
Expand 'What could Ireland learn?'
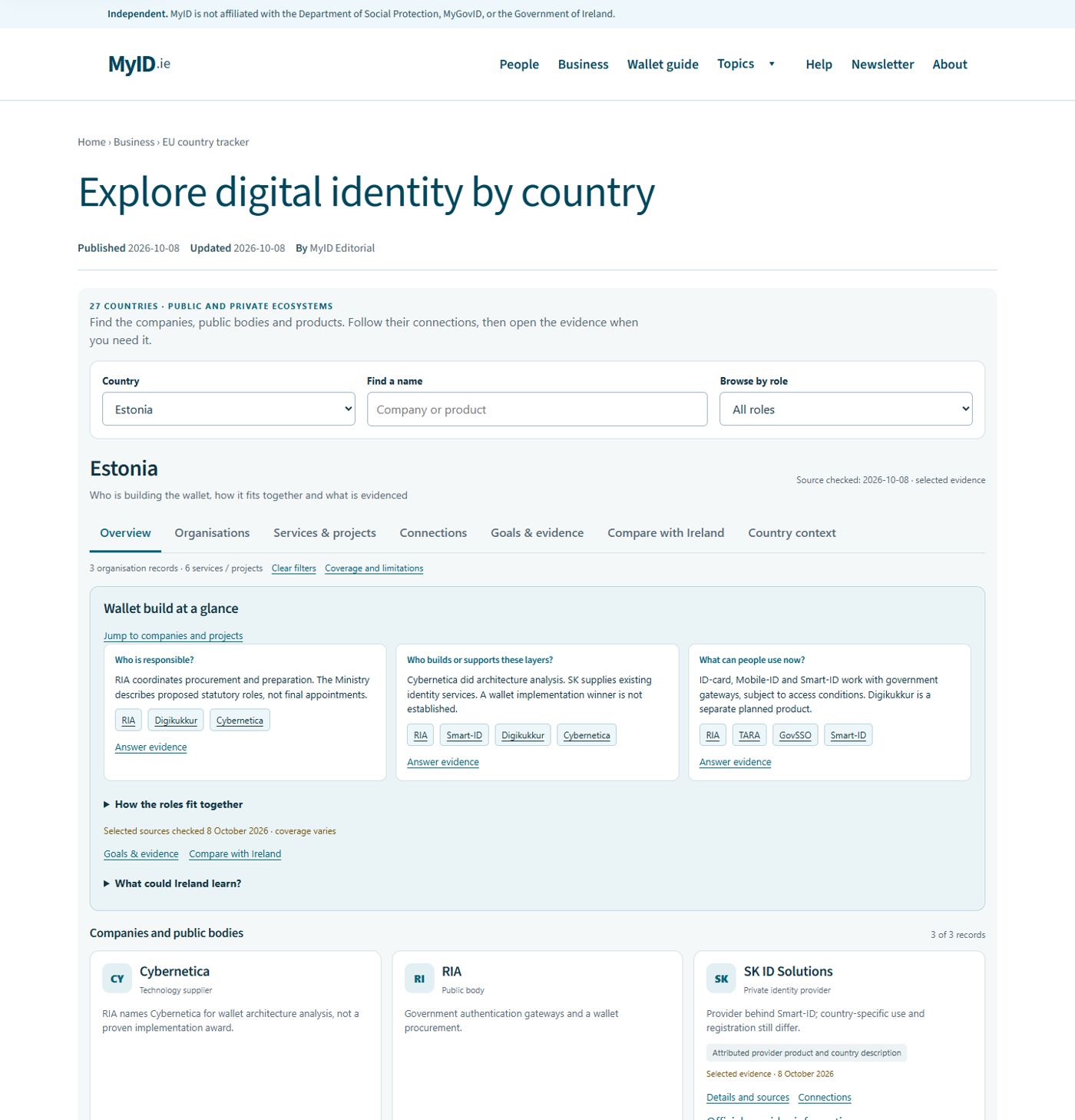173,883
